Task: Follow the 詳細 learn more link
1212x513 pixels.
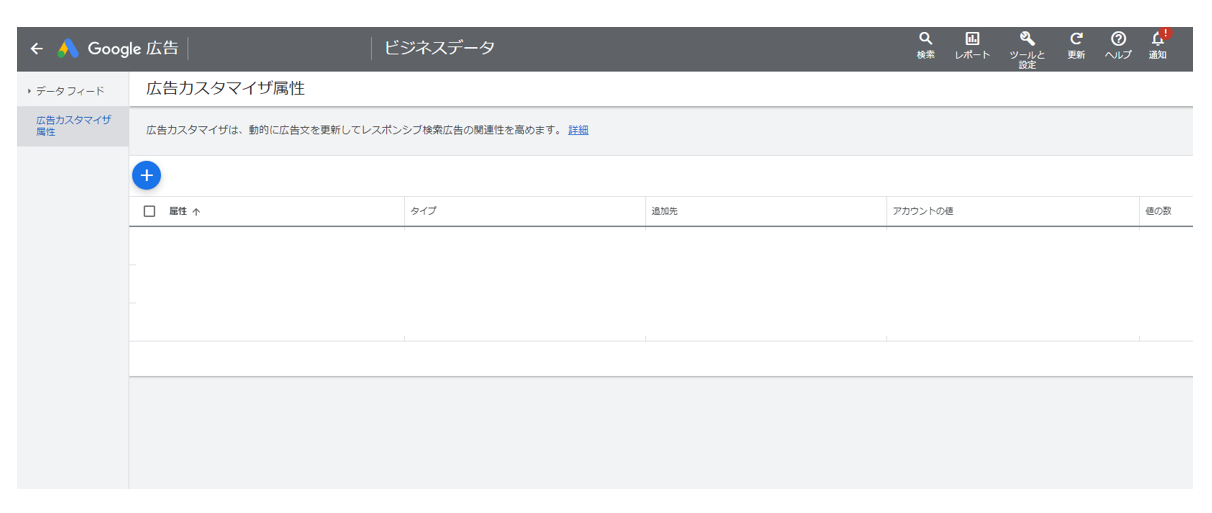Action: pos(578,130)
